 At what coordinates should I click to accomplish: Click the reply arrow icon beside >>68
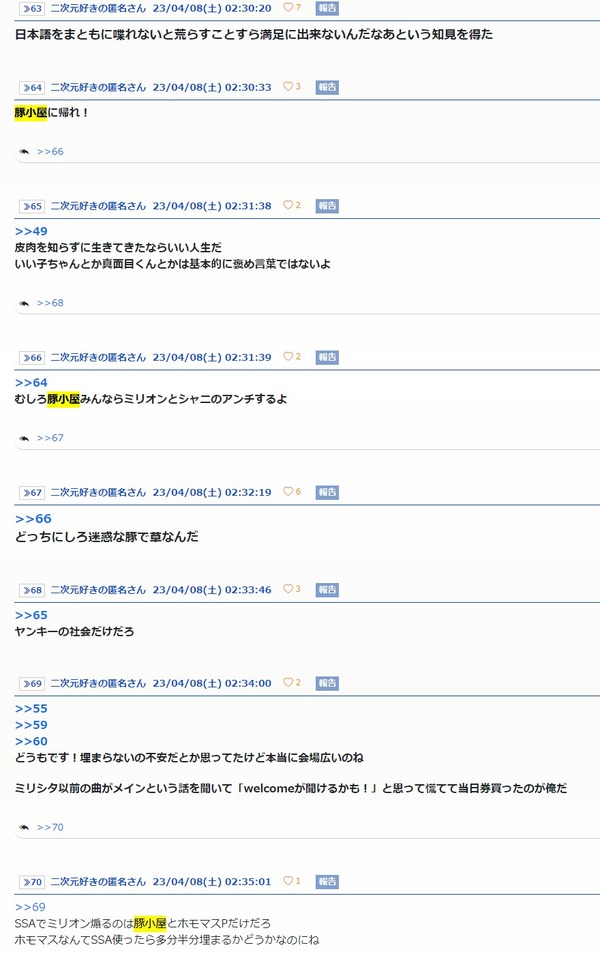[24, 303]
